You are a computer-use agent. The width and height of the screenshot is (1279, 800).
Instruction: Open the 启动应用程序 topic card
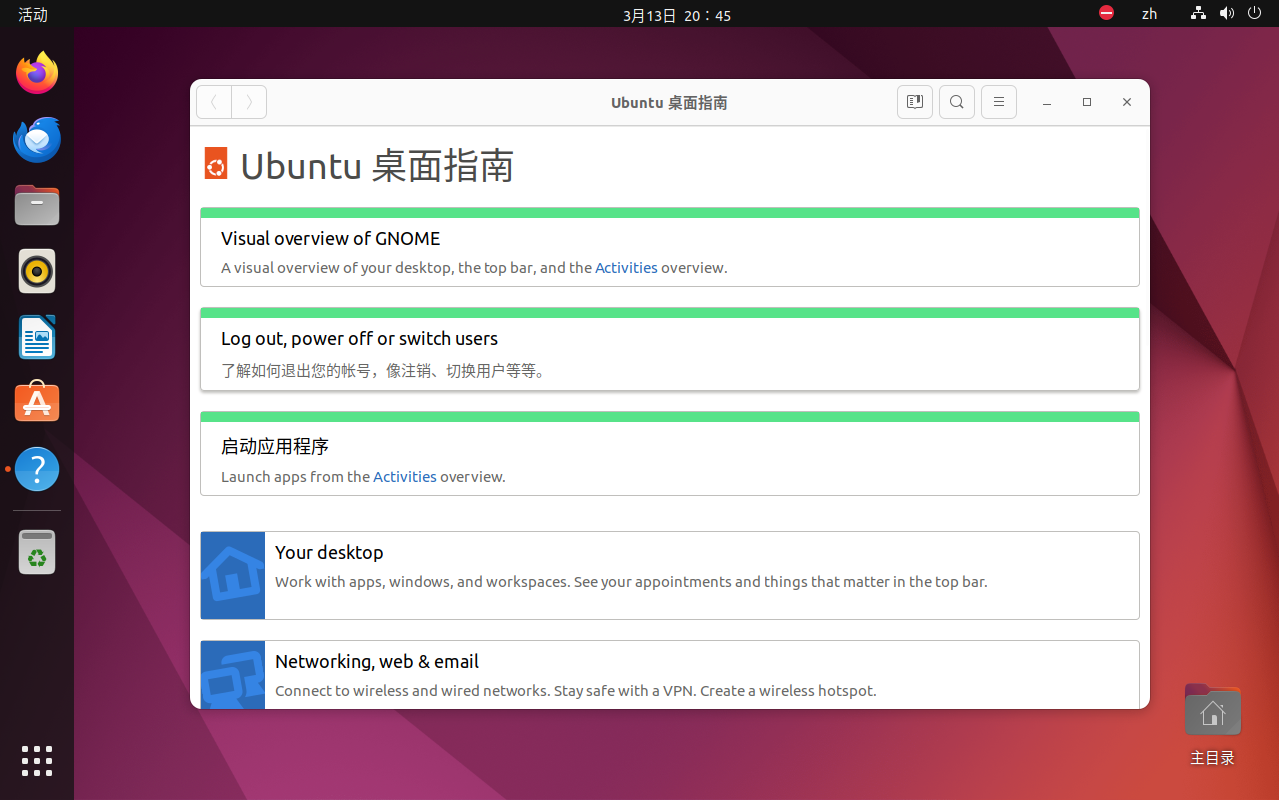pyautogui.click(x=275, y=447)
